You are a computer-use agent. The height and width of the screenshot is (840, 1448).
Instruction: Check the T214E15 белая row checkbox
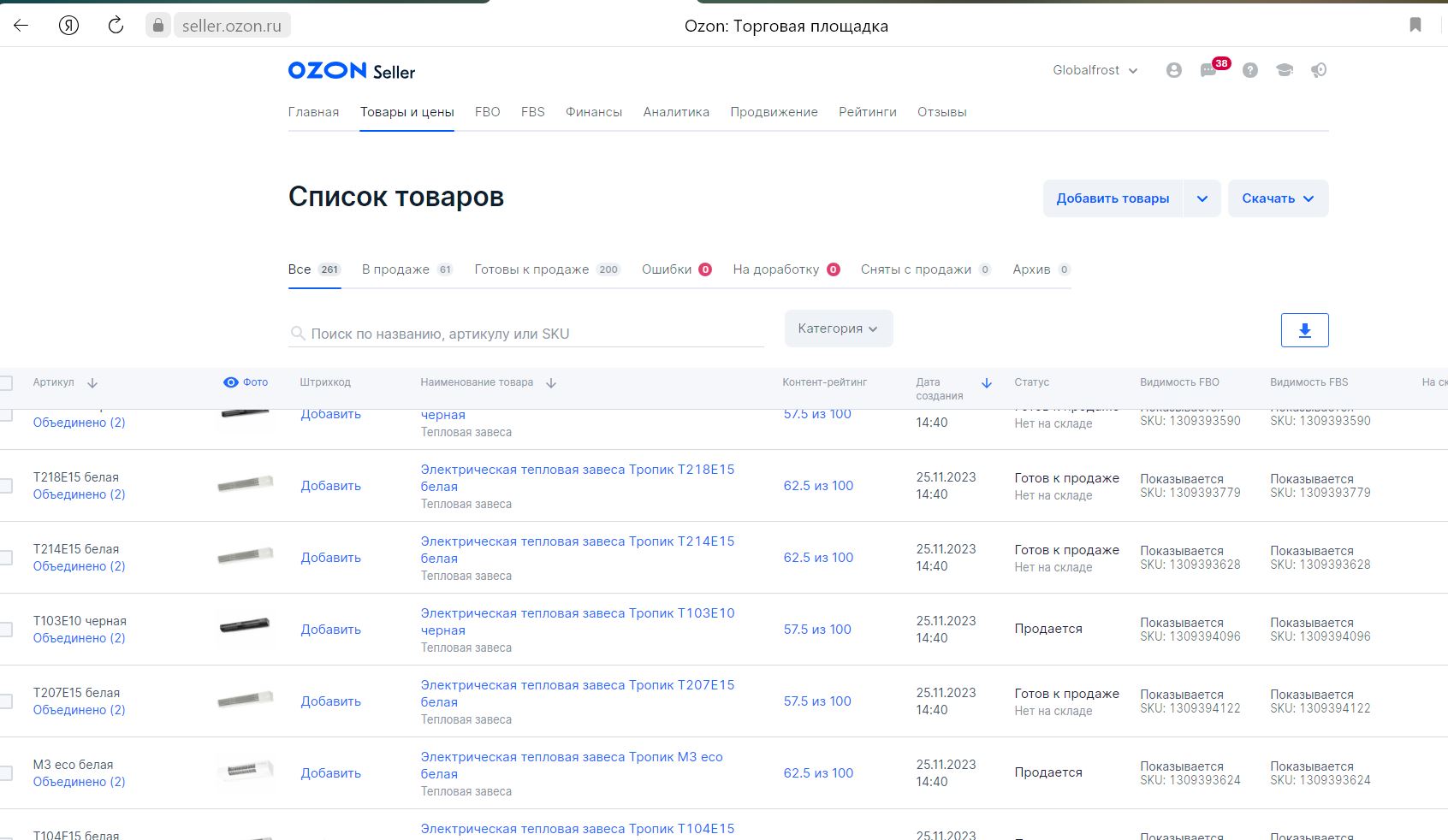(6, 558)
